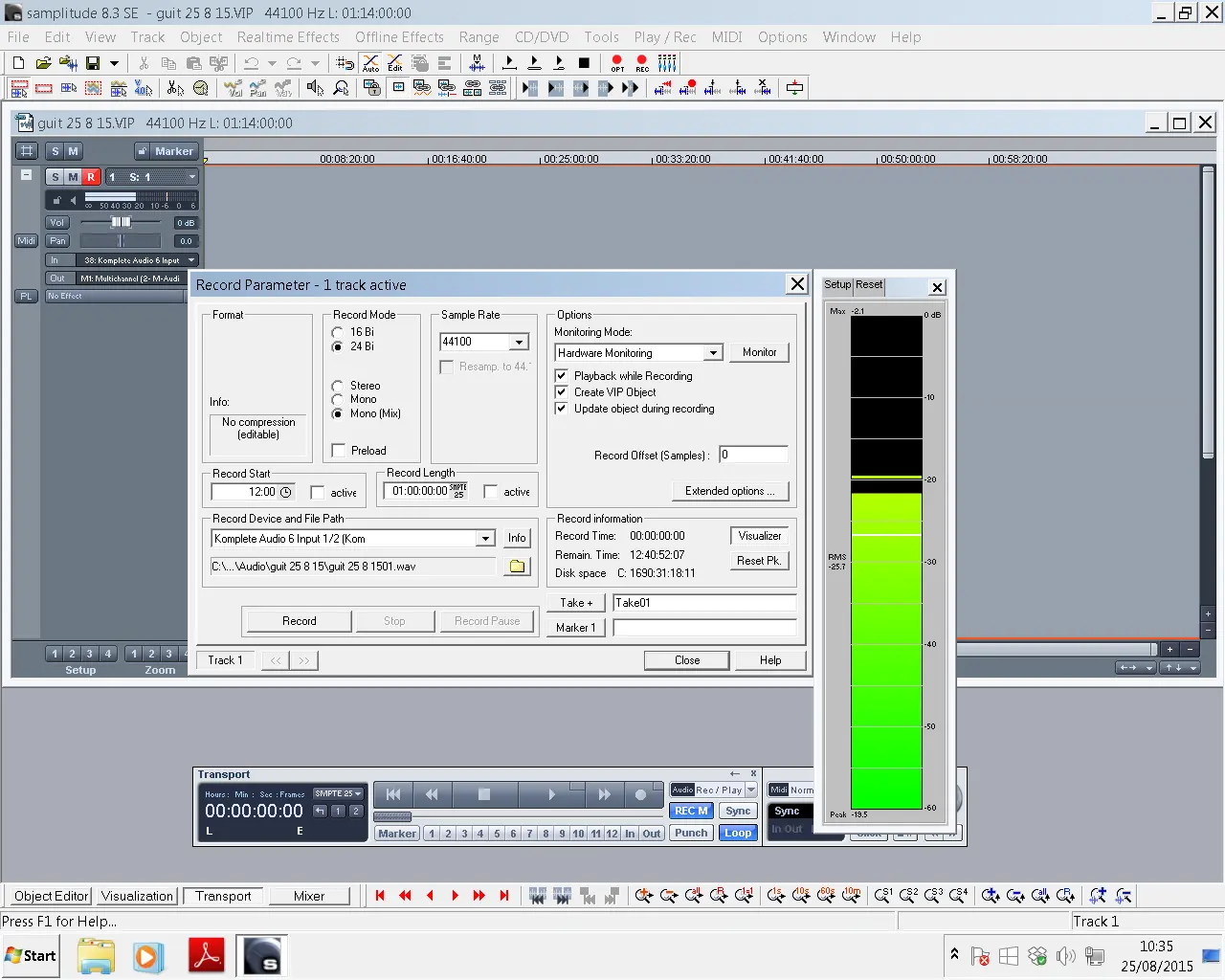Click the Transport record button

click(x=641, y=794)
